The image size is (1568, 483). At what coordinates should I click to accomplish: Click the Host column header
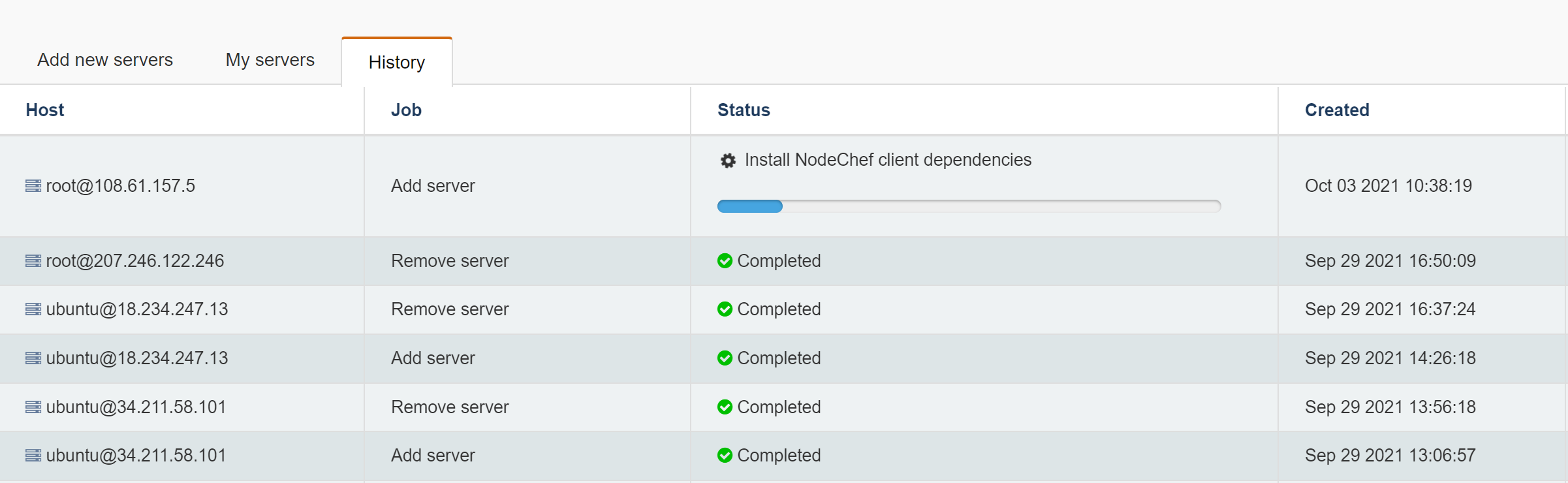click(45, 110)
